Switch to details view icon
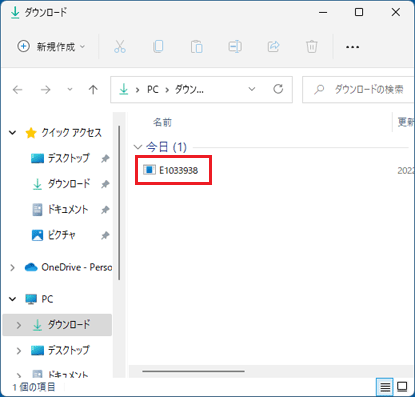Viewport: 415px width, 397px height. 385,387
